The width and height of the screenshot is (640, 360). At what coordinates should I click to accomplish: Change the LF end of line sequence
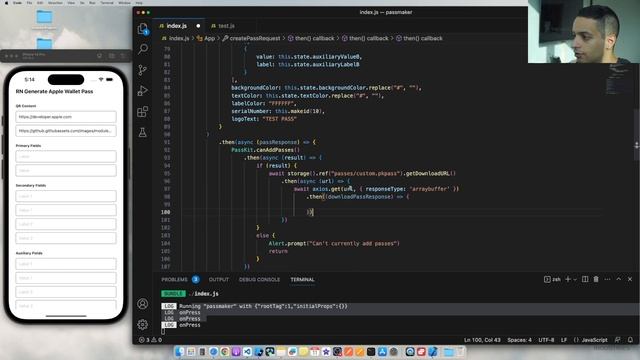(x=564, y=340)
